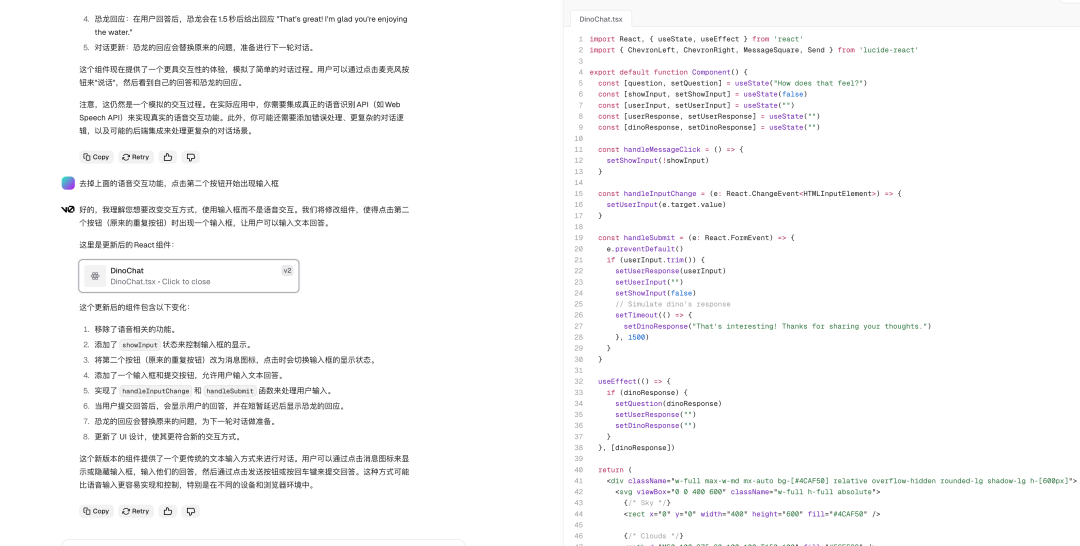Click the thumbs up icon on the upper response
1080x546 pixels.
pyautogui.click(x=167, y=157)
